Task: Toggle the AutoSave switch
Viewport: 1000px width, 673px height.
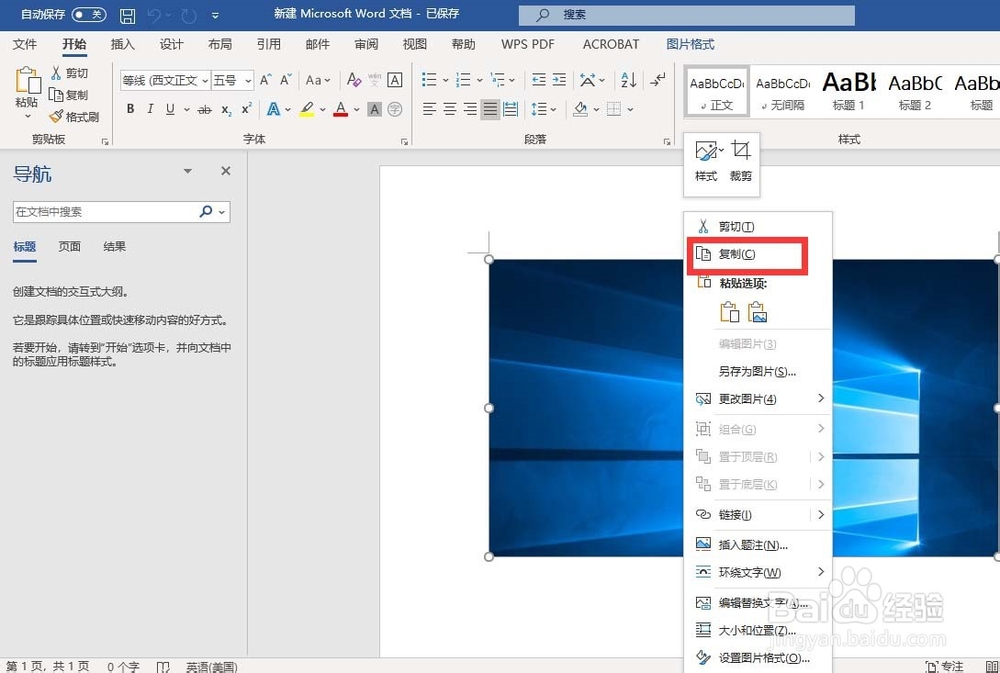Action: (89, 14)
